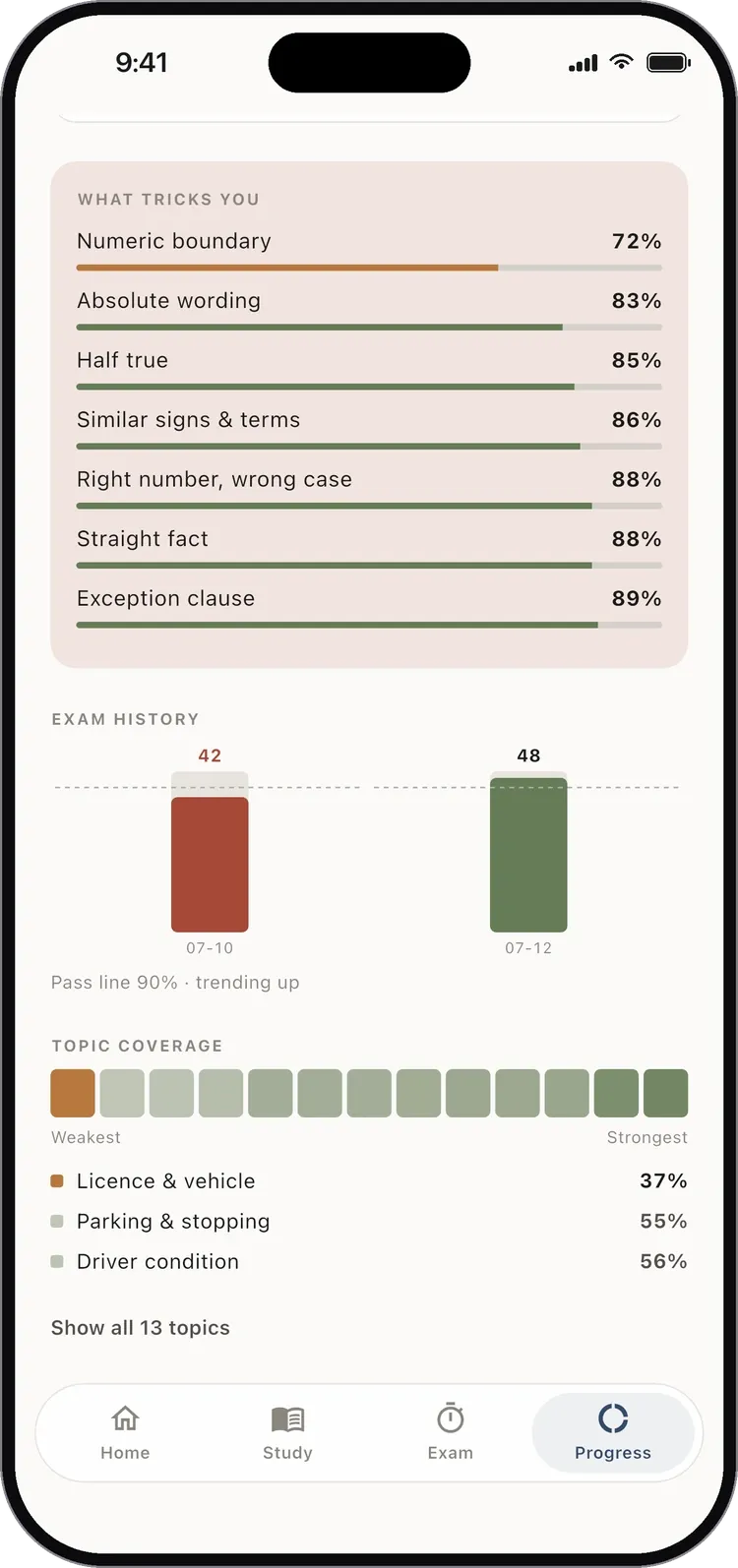Open the Numeric boundary 72% row
The image size is (738, 1568).
click(x=369, y=250)
